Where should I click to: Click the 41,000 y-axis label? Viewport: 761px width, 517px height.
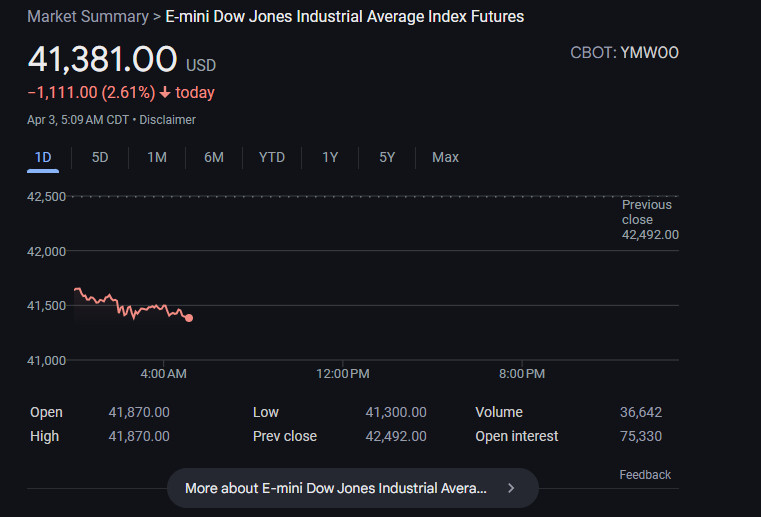pyautogui.click(x=47, y=361)
